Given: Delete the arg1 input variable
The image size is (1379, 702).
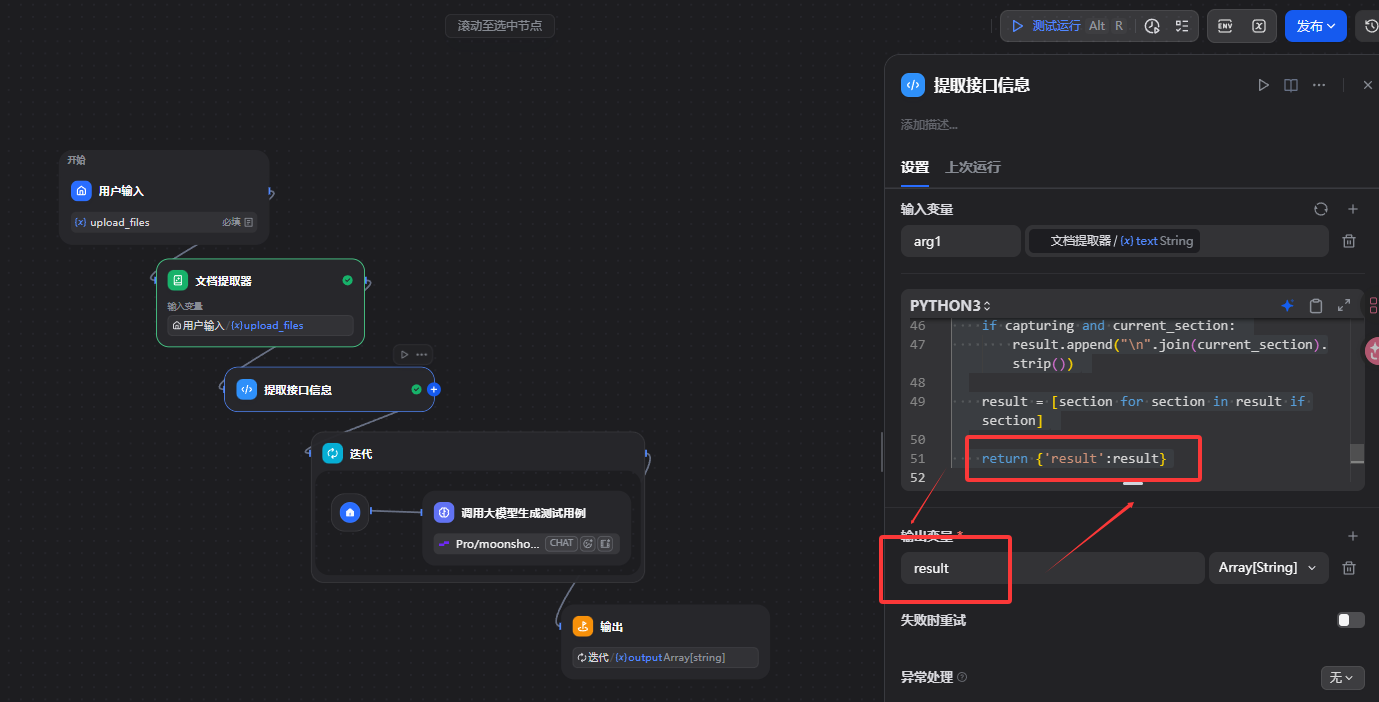Looking at the screenshot, I should (1349, 241).
